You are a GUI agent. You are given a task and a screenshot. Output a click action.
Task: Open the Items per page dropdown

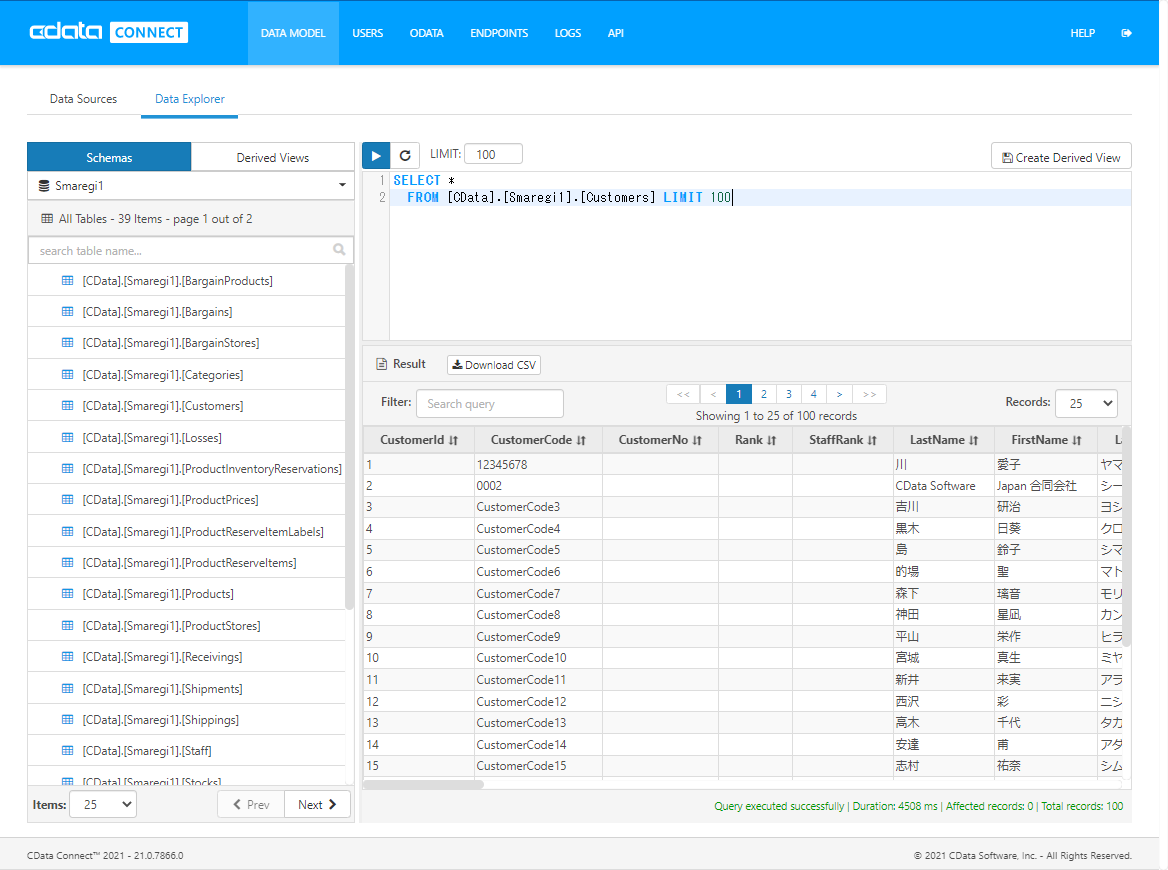point(103,804)
